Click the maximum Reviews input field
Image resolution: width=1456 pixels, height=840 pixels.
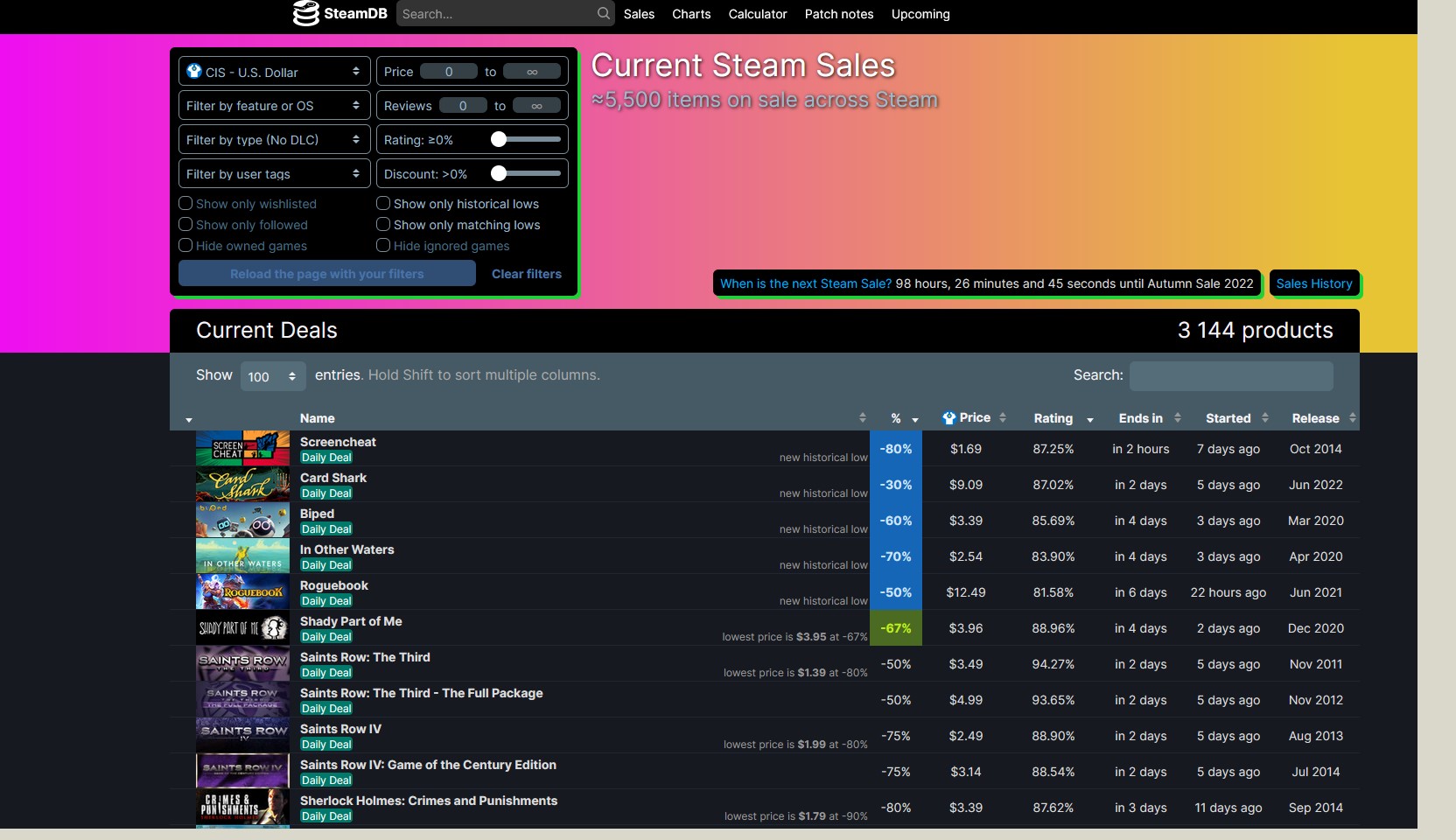pos(536,106)
